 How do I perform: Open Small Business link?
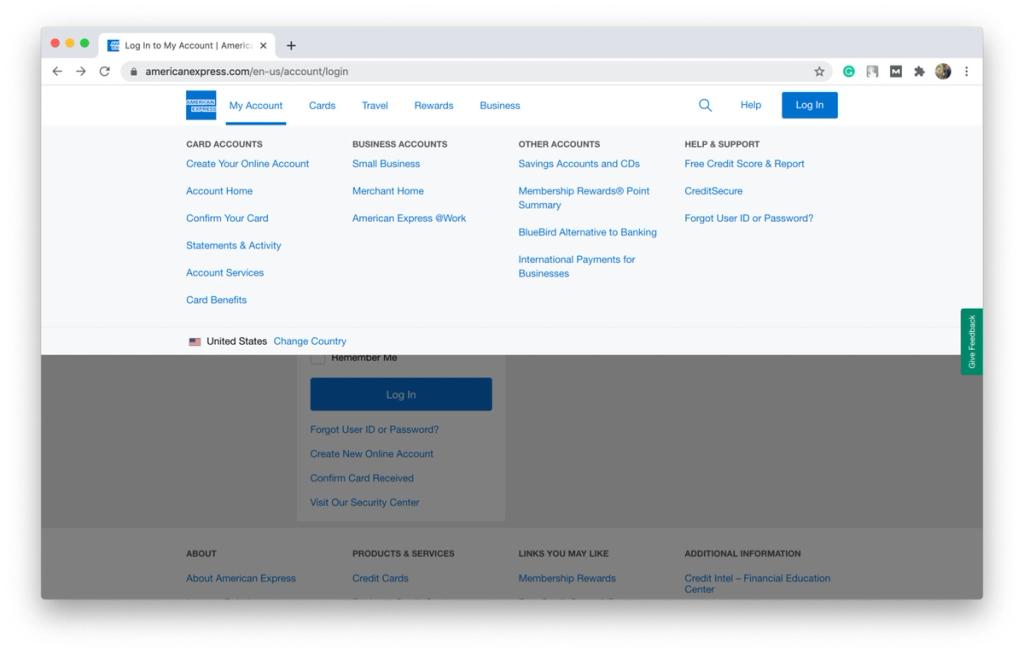tap(386, 164)
